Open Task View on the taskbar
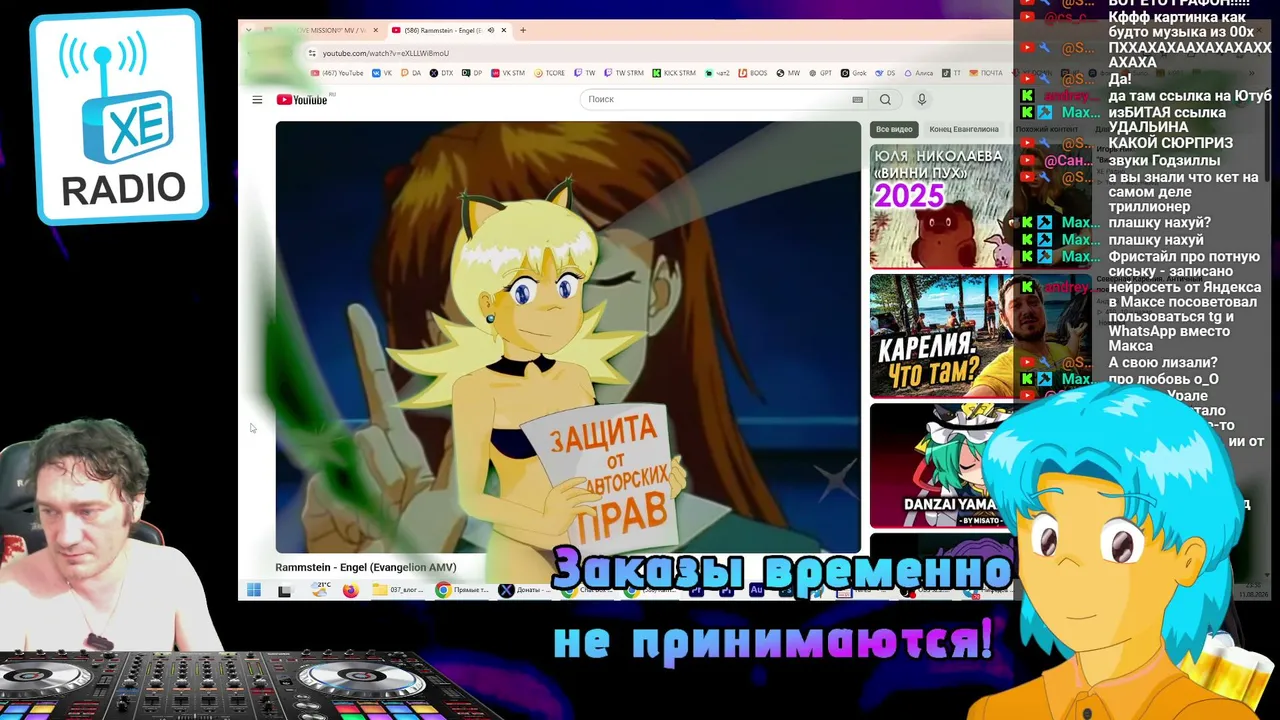This screenshot has width=1280, height=720. 285,591
